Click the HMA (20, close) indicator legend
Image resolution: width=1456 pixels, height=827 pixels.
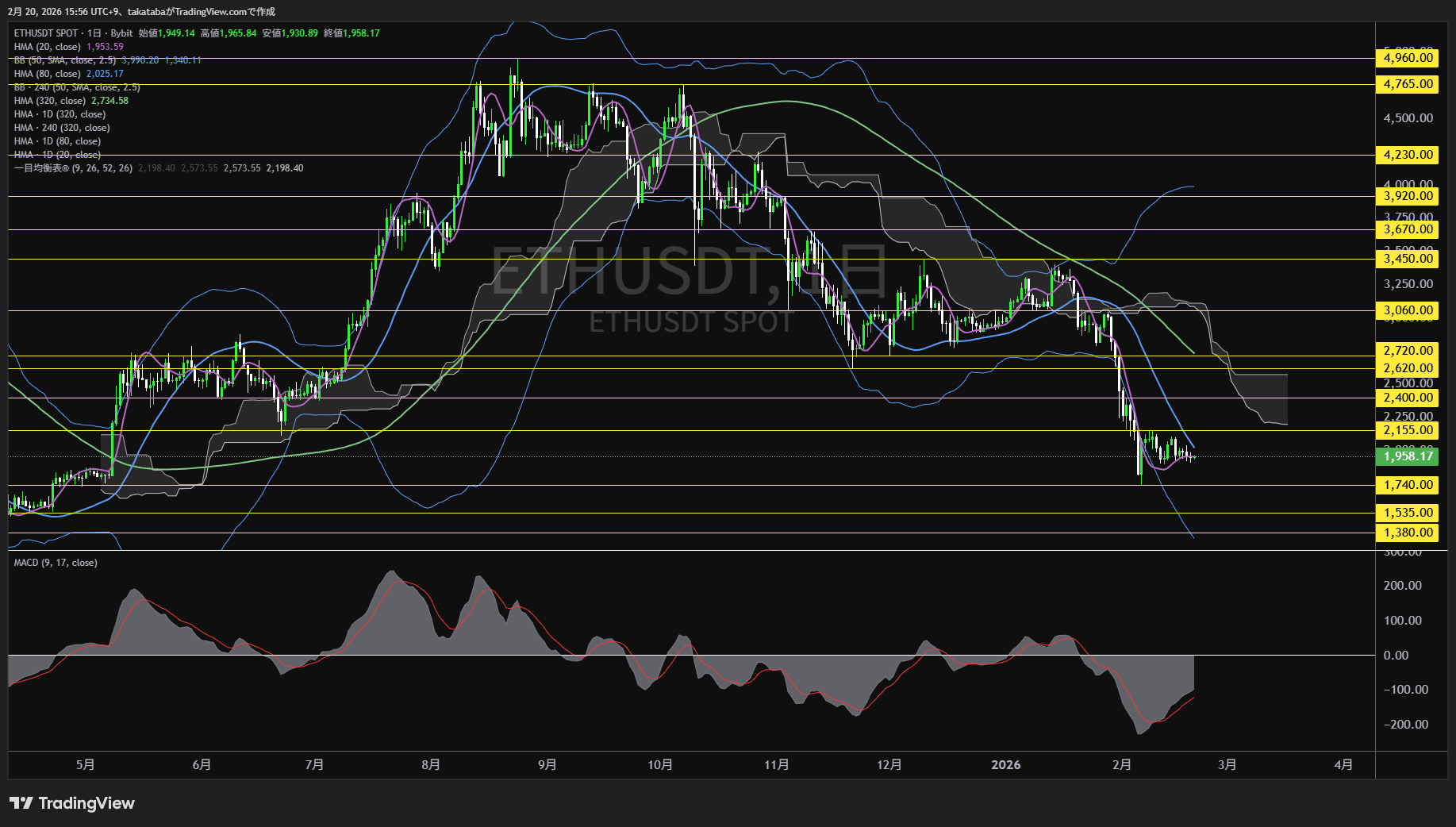[48, 47]
